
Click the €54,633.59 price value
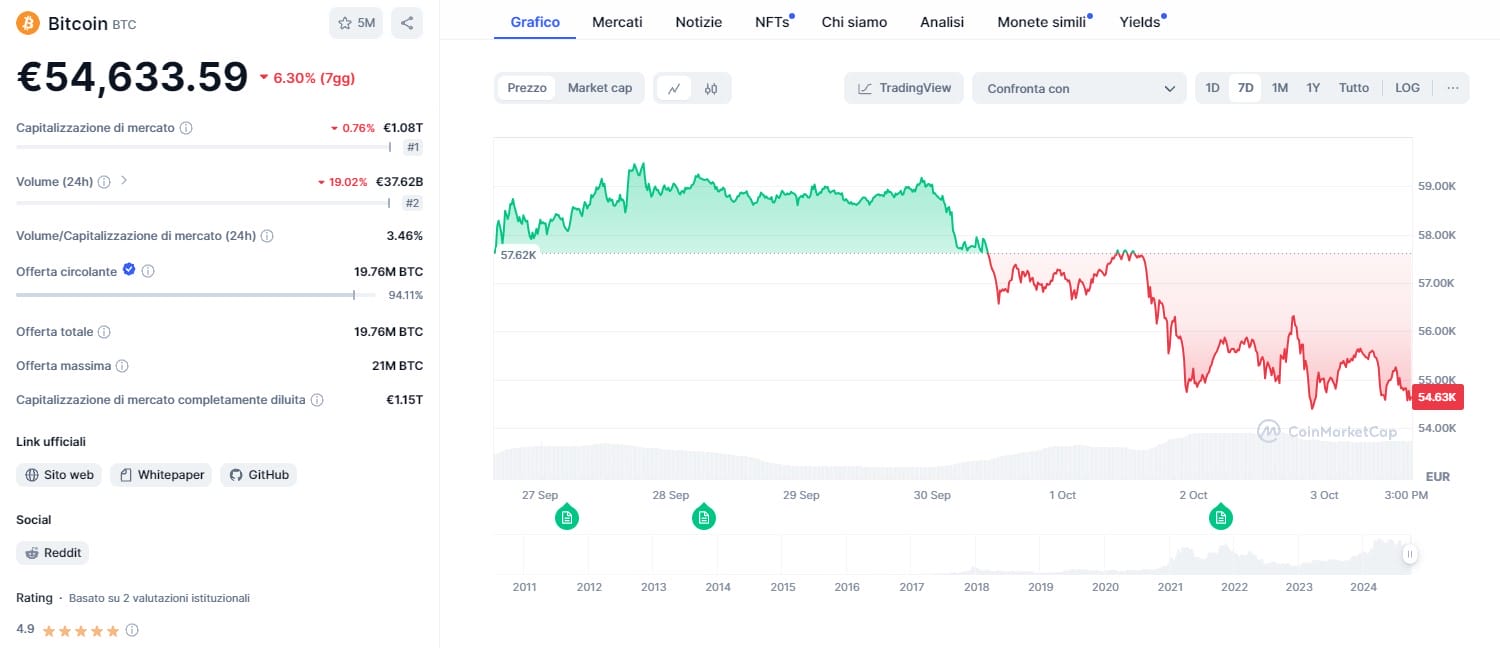132,77
